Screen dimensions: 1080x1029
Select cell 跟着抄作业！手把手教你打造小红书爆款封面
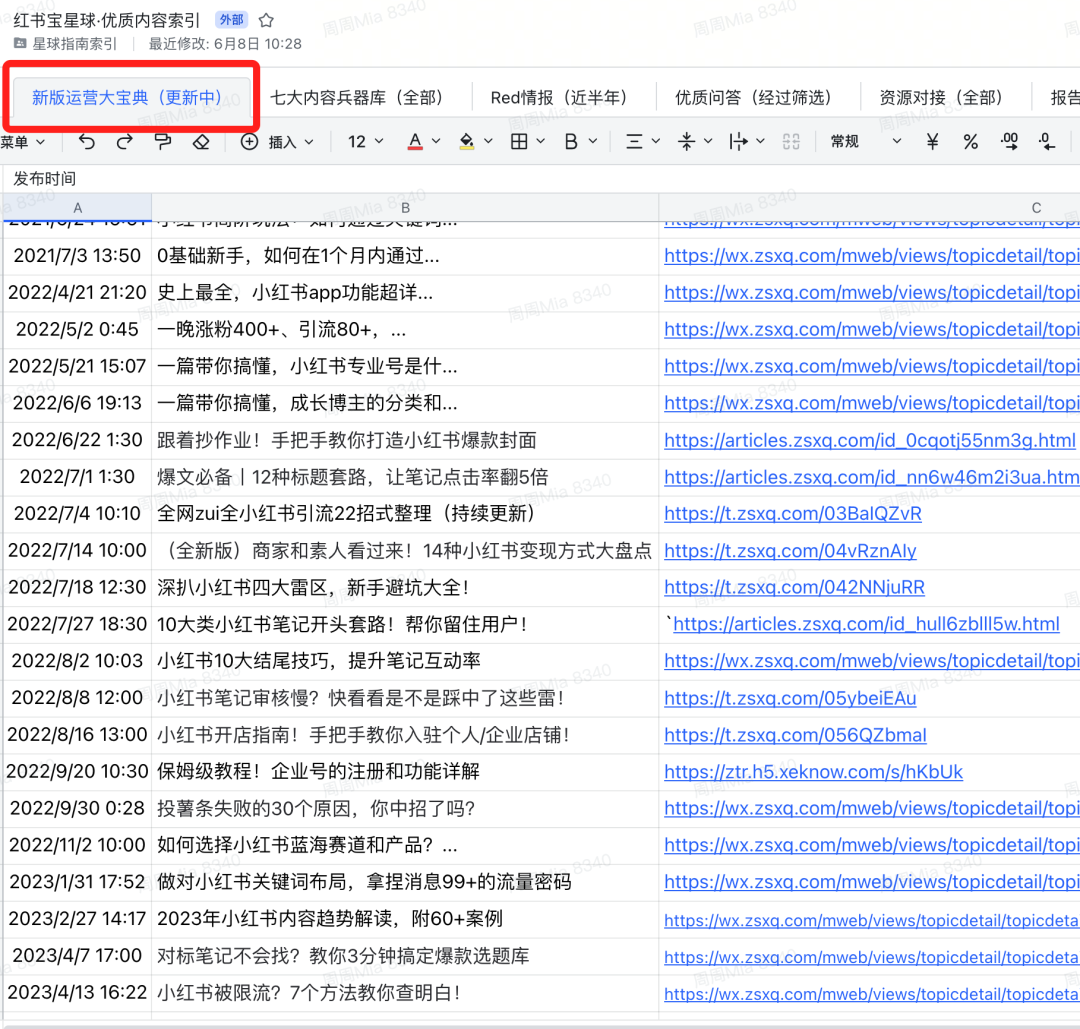(x=405, y=440)
